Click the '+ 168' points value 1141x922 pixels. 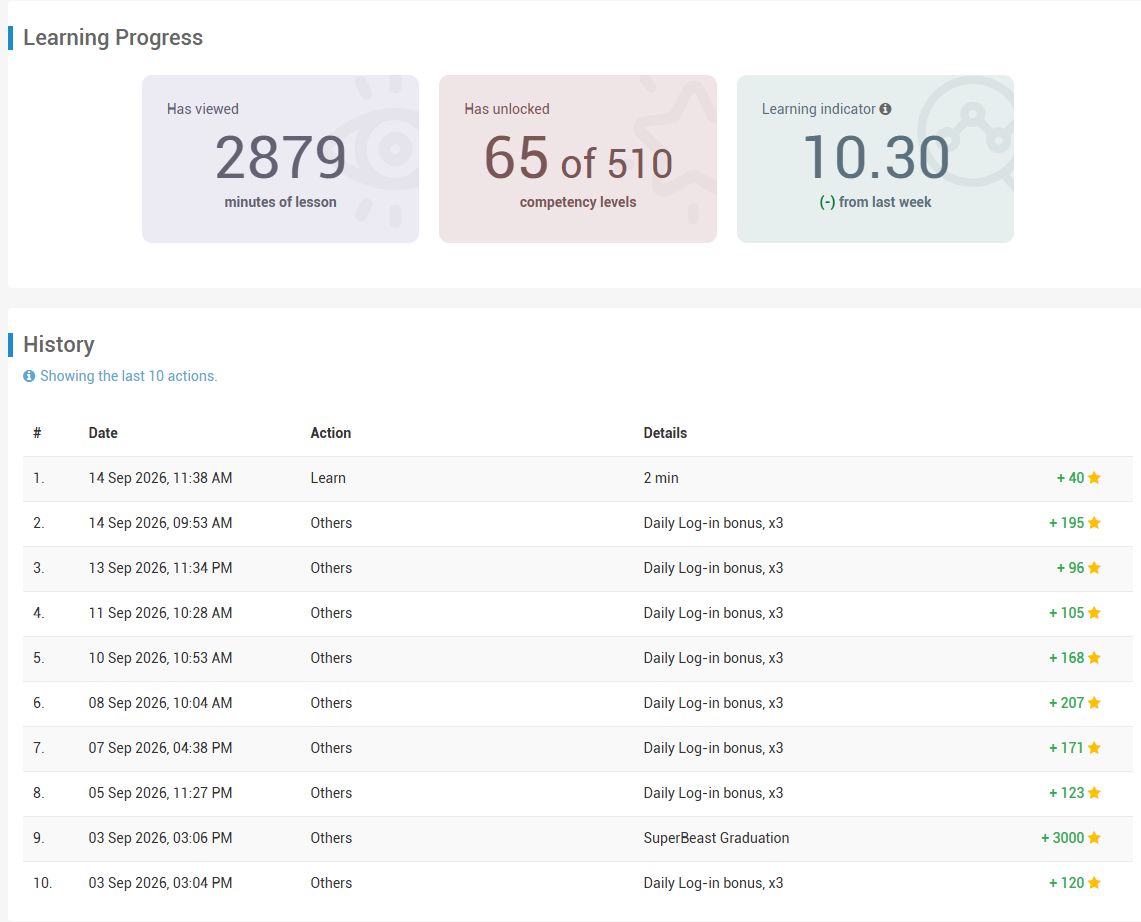click(1067, 659)
